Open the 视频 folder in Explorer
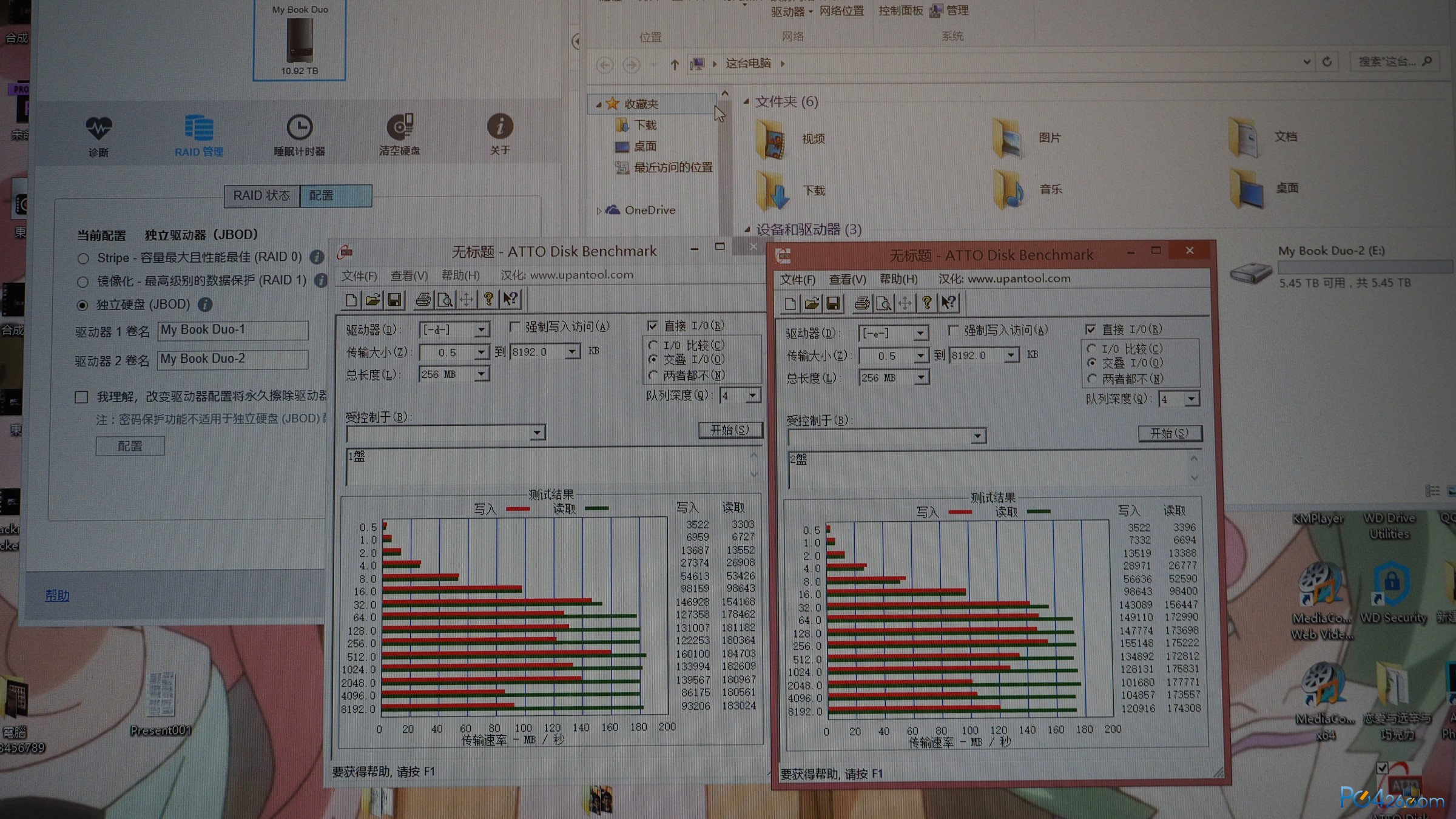The width and height of the screenshot is (1456, 819). tap(790, 139)
